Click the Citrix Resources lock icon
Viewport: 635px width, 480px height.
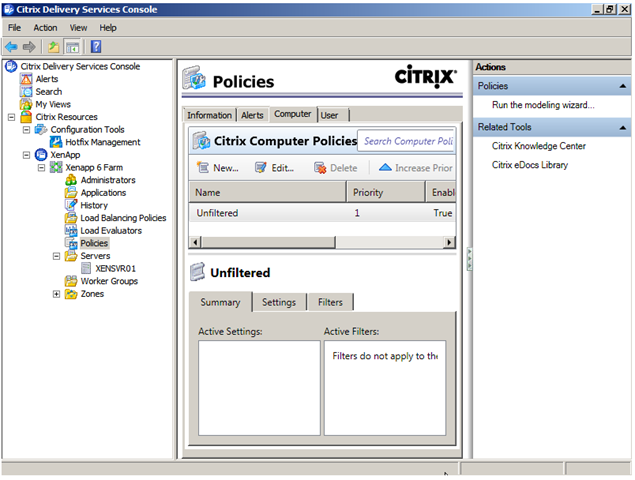pos(26,117)
